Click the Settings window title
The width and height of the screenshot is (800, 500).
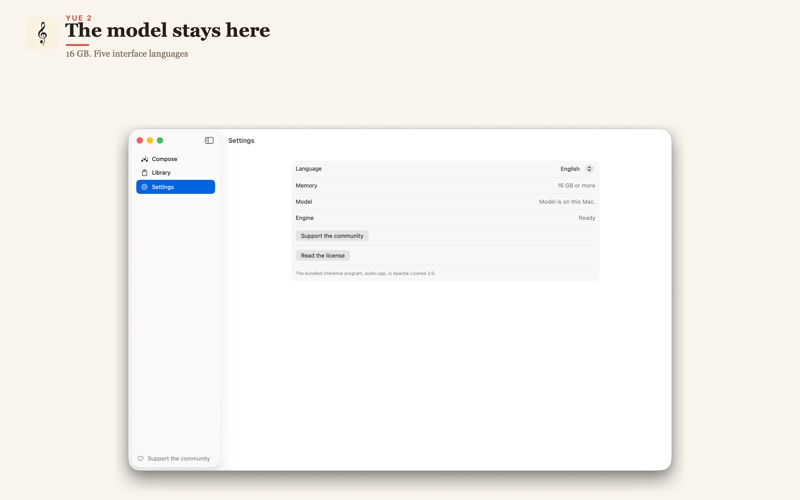[241, 140]
